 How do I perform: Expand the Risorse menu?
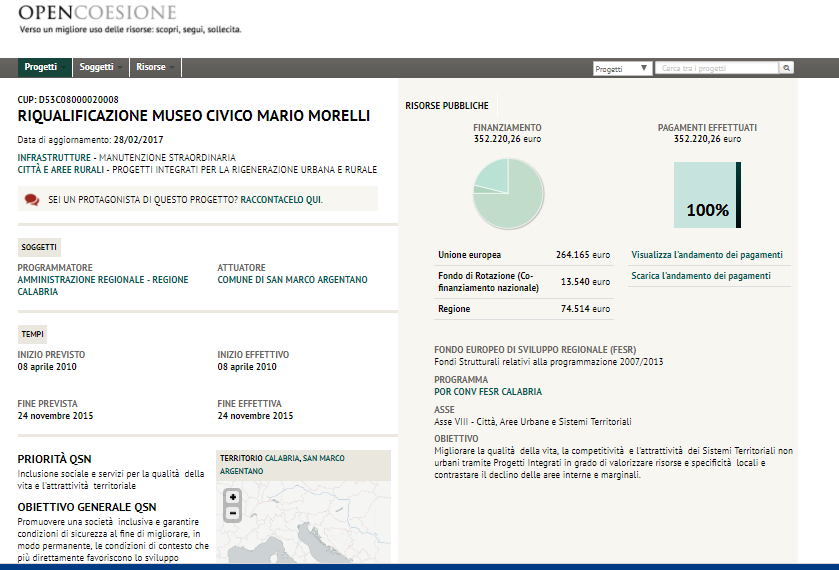(x=155, y=67)
